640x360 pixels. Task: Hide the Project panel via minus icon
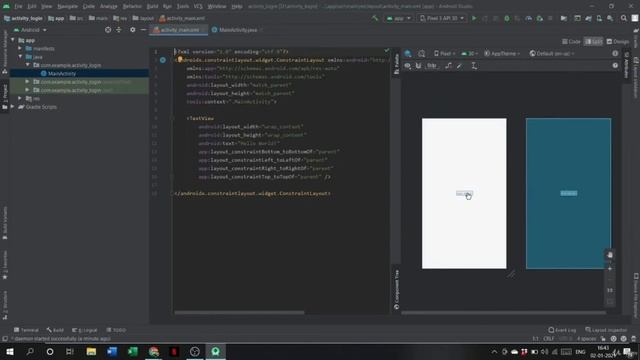[x=143, y=30]
